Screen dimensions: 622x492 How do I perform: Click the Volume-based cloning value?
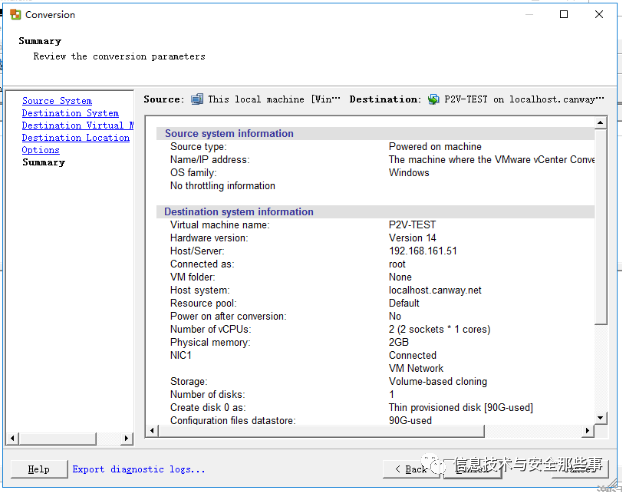point(438,381)
